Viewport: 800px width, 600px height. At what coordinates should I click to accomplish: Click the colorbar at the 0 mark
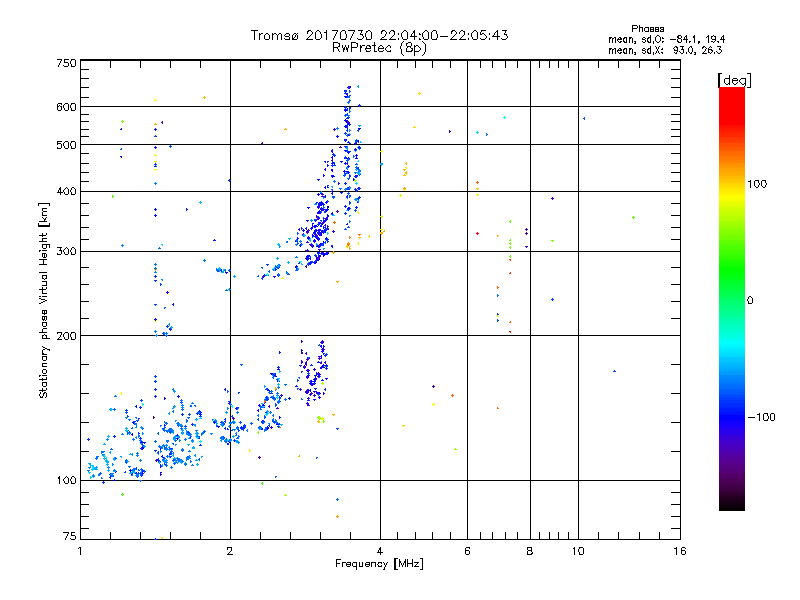[732, 300]
